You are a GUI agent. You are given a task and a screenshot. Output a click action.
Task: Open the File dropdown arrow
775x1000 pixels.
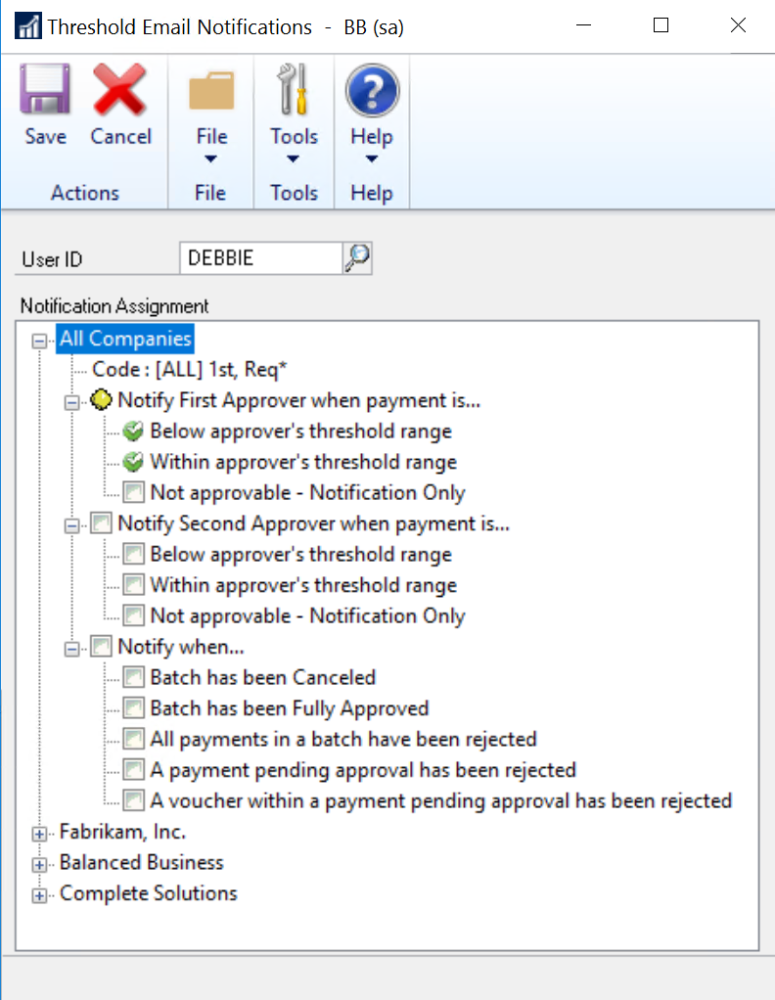[x=210, y=159]
